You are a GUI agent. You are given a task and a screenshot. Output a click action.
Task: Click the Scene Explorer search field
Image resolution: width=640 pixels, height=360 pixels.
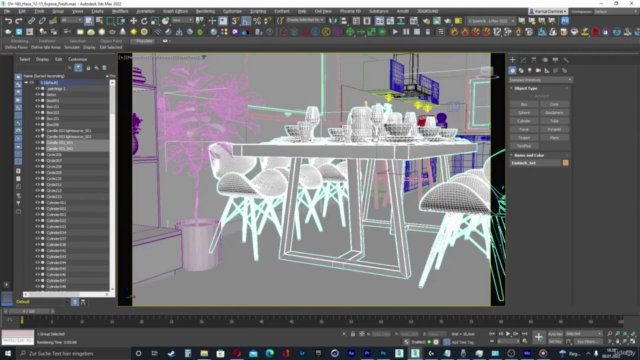point(40,68)
